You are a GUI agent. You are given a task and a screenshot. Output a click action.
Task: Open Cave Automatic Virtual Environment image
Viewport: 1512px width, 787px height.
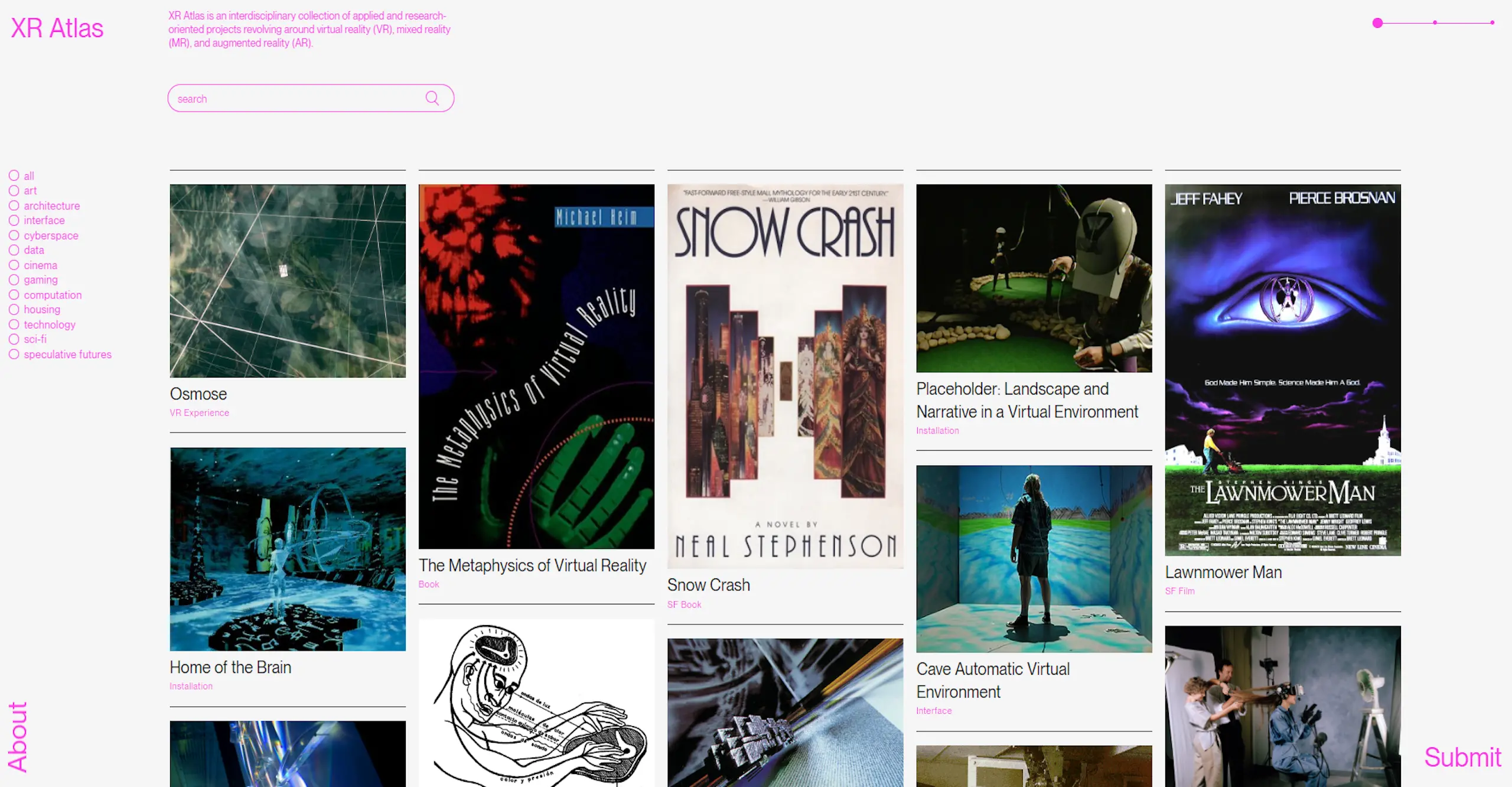[1034, 558]
